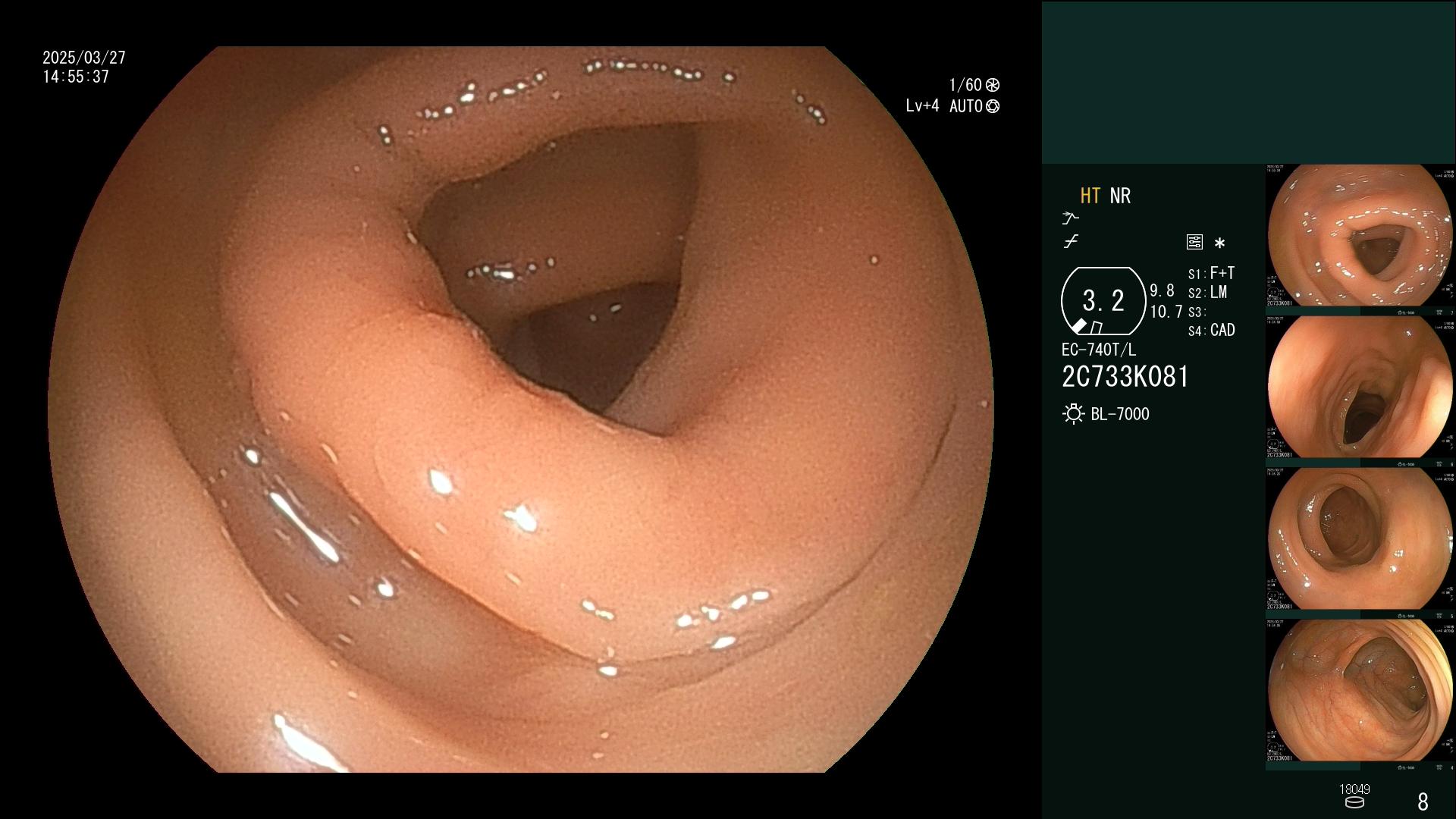Click the main live endoscope image

point(521,409)
